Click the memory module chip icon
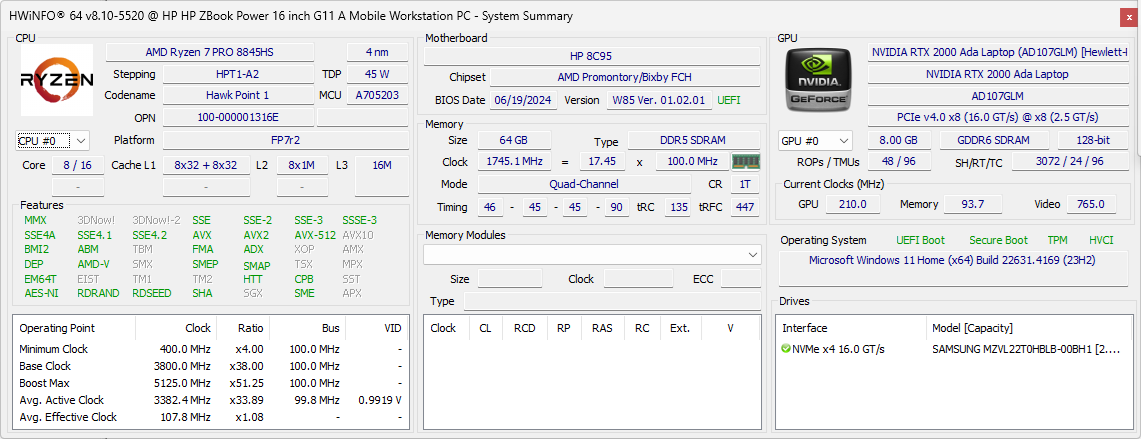This screenshot has width=1141, height=439. click(x=745, y=162)
